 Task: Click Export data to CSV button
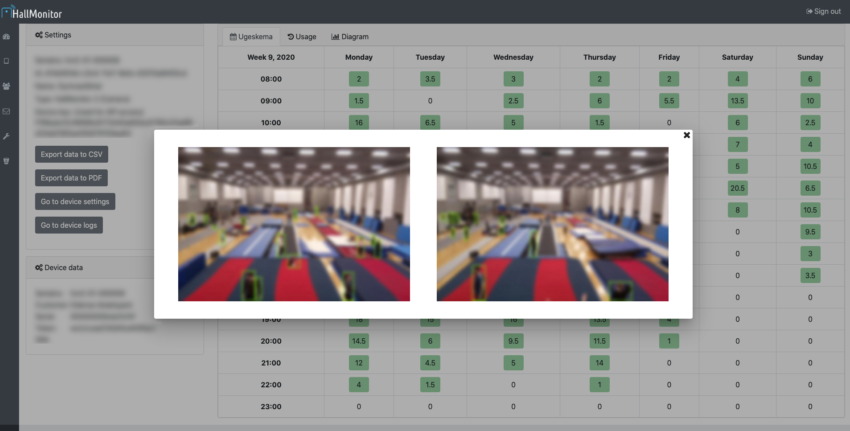click(x=71, y=154)
